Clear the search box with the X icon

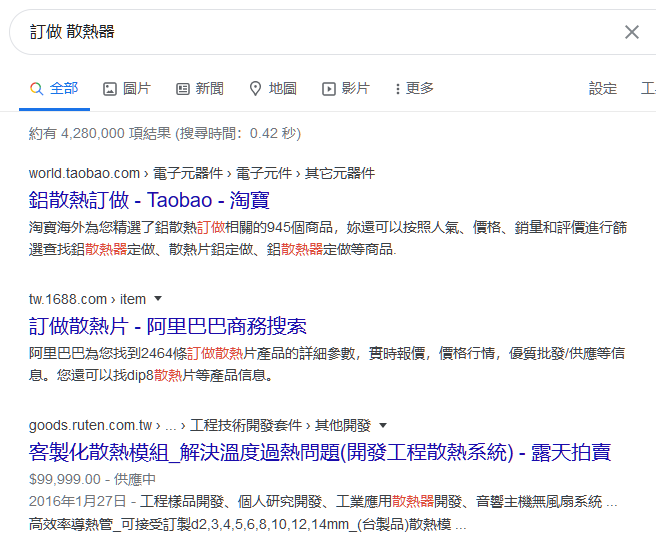click(x=632, y=32)
